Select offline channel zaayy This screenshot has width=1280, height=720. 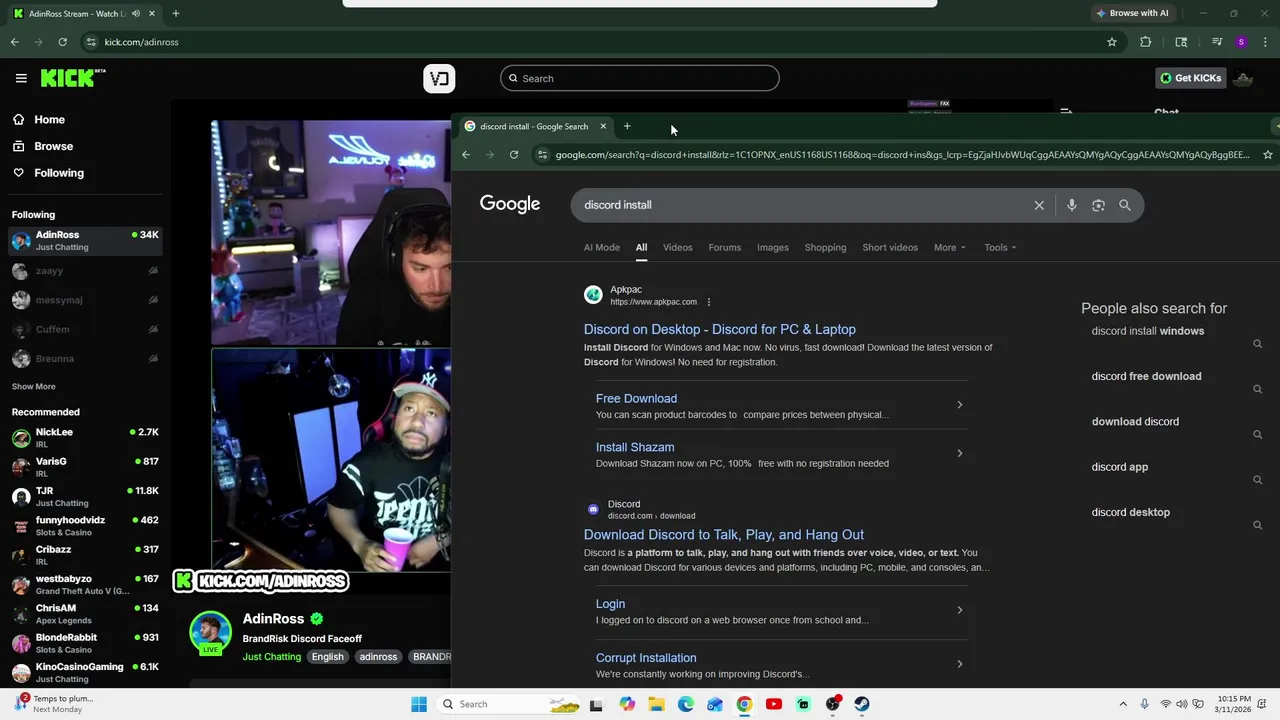[x=85, y=271]
